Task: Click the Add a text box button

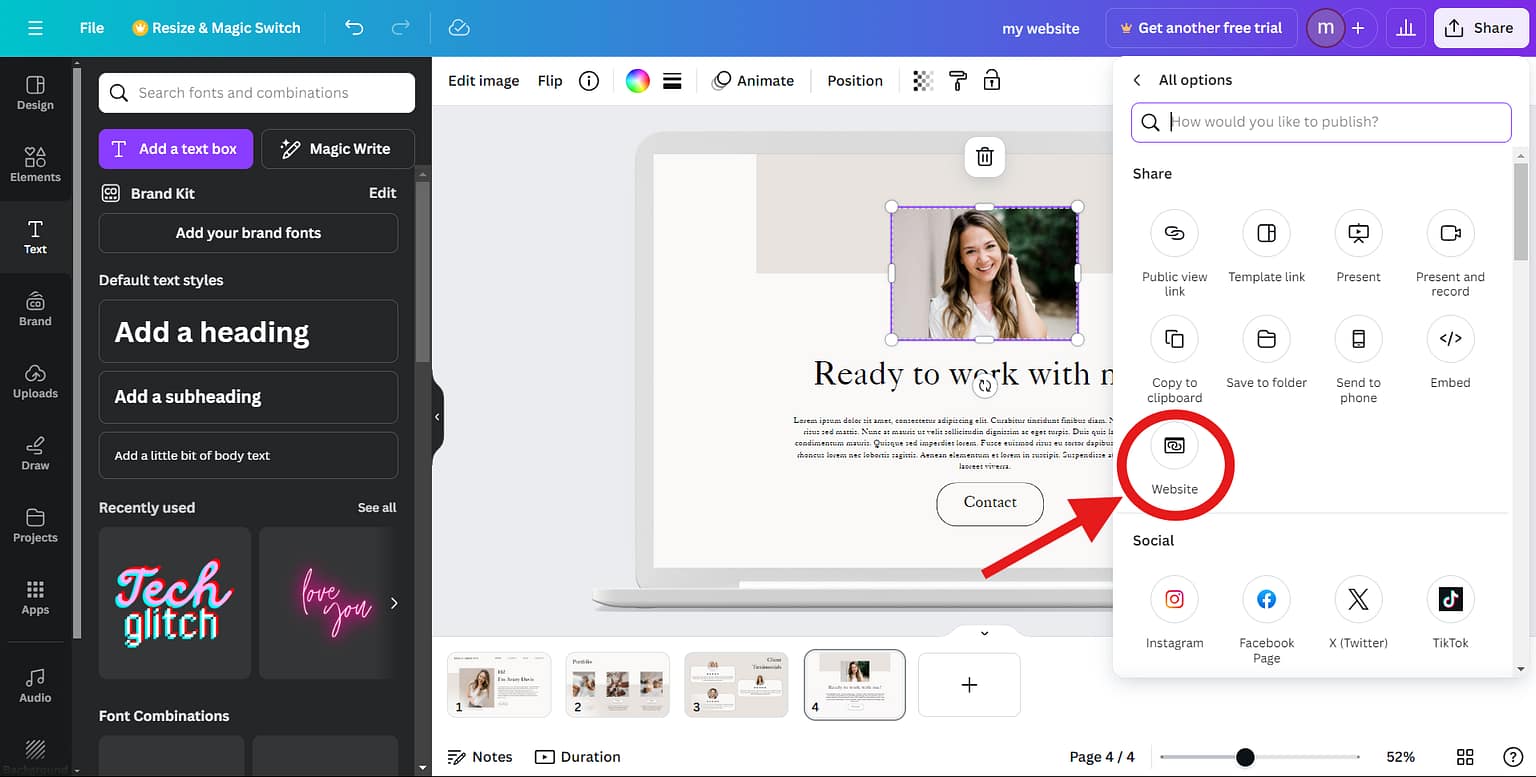Action: point(175,148)
